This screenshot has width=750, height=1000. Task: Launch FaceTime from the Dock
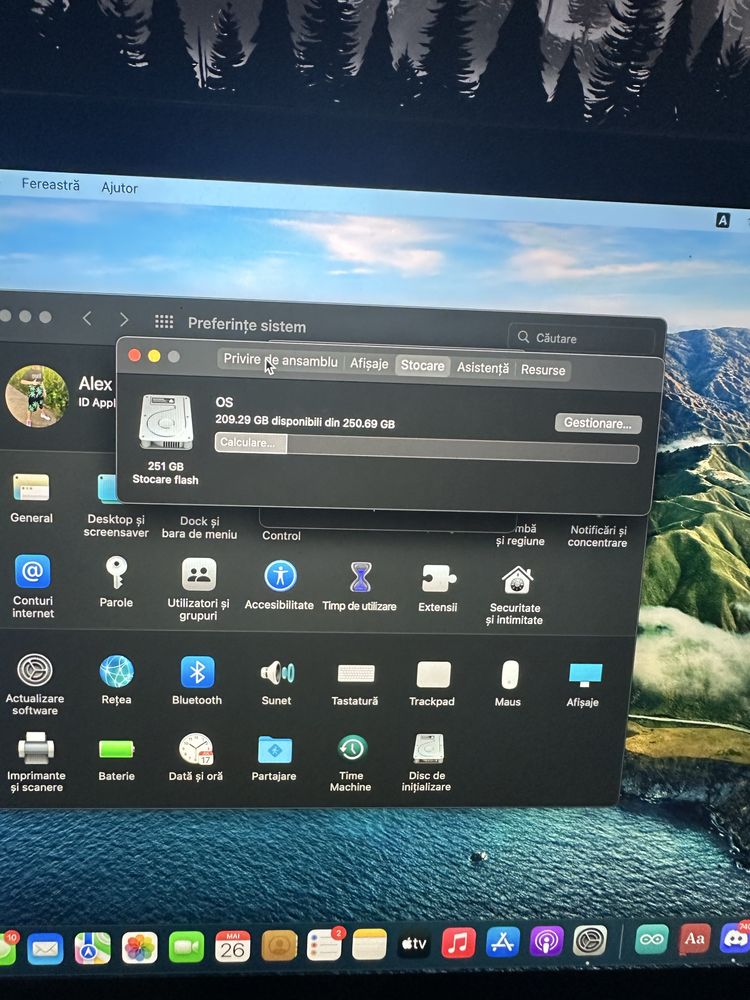click(x=186, y=946)
